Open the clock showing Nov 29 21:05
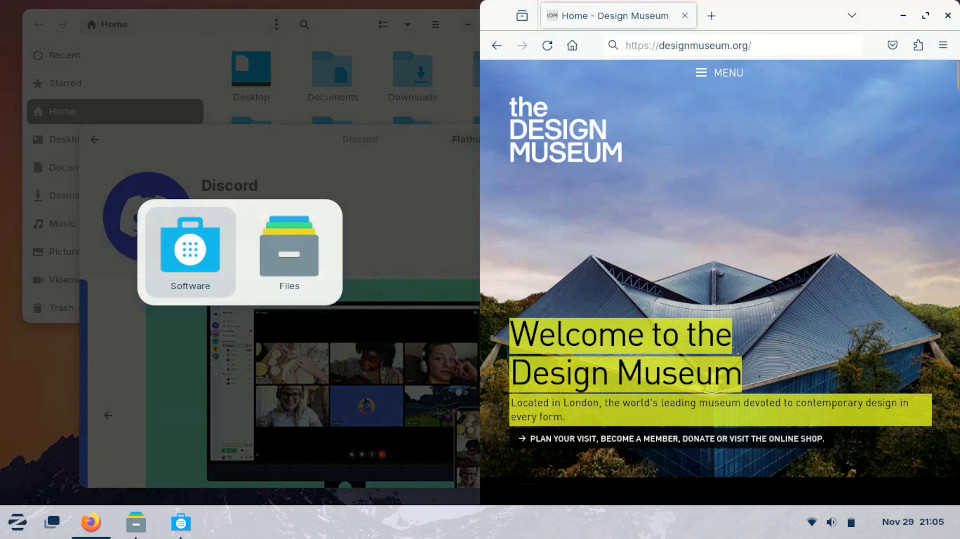Image resolution: width=960 pixels, height=539 pixels. click(912, 522)
